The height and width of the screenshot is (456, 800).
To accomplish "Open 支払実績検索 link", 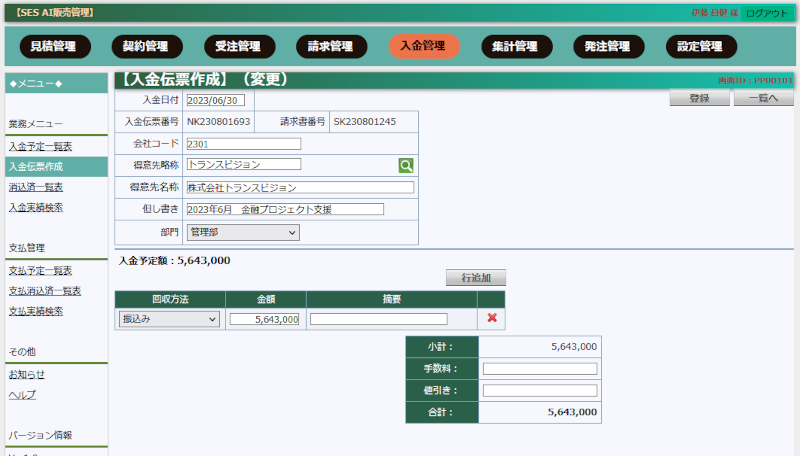I will [36, 311].
